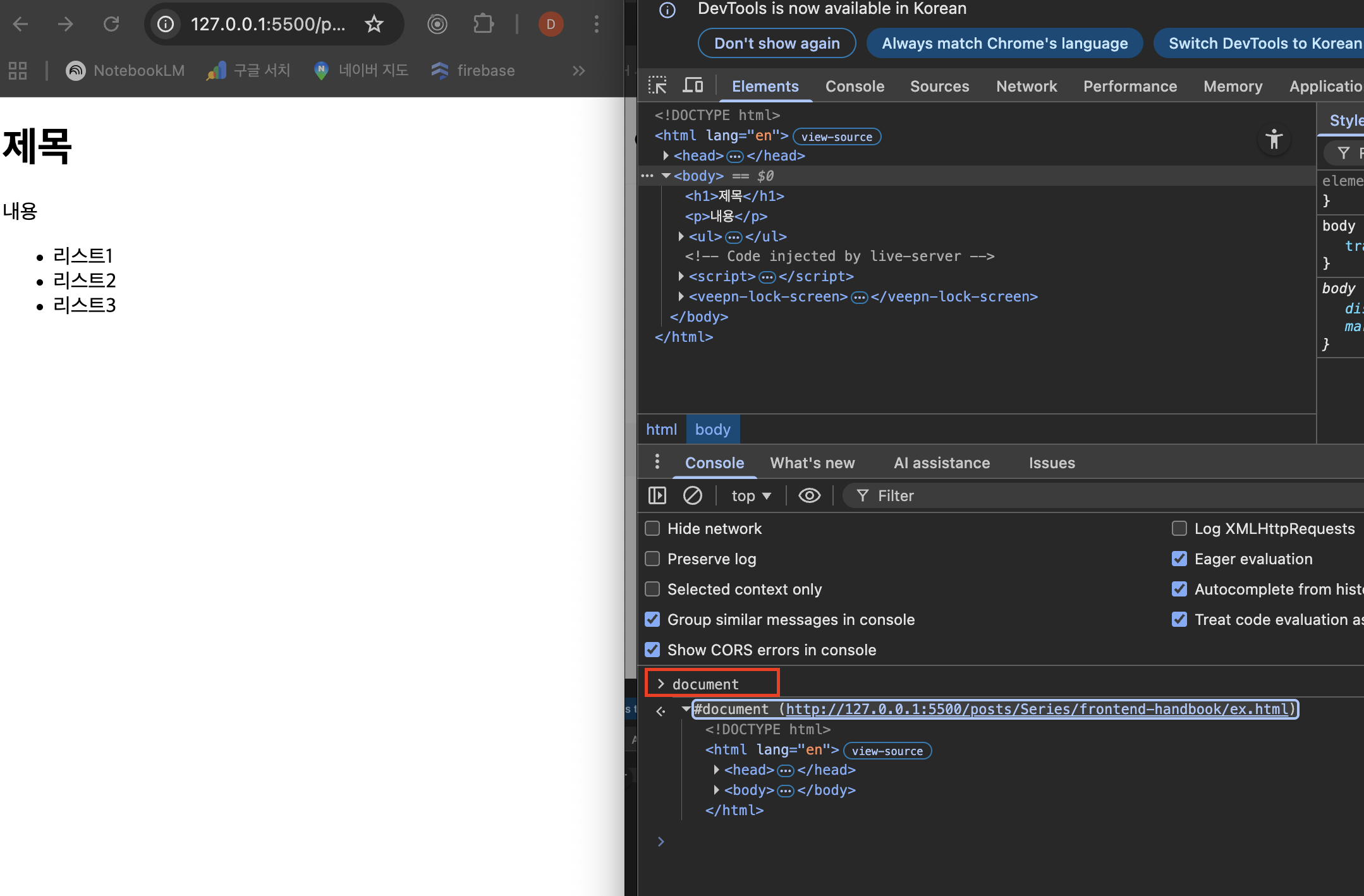Click the drawer three-dot menu icon

tap(657, 462)
